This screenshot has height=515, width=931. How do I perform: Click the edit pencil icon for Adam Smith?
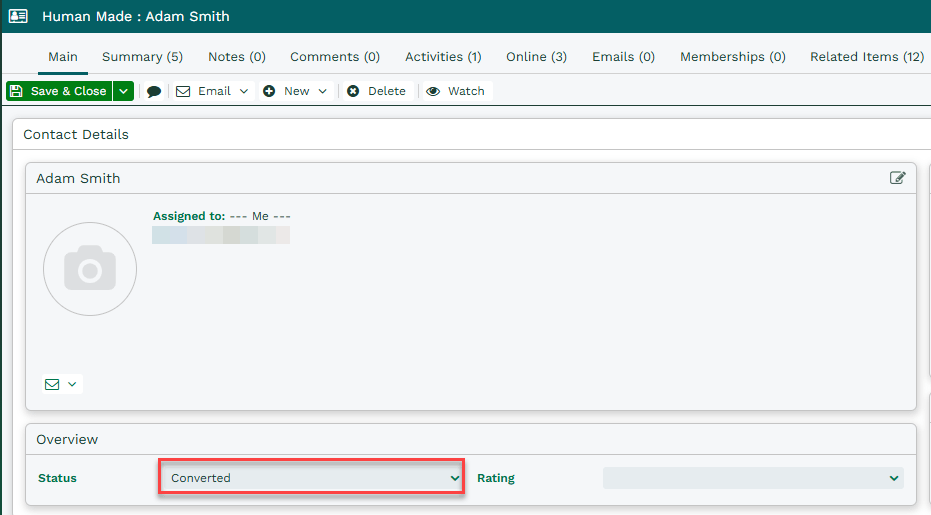pyautogui.click(x=897, y=178)
